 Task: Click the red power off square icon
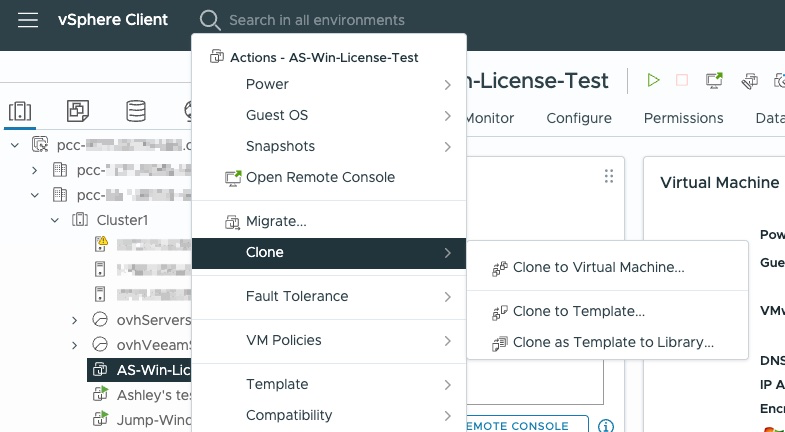pyautogui.click(x=681, y=80)
